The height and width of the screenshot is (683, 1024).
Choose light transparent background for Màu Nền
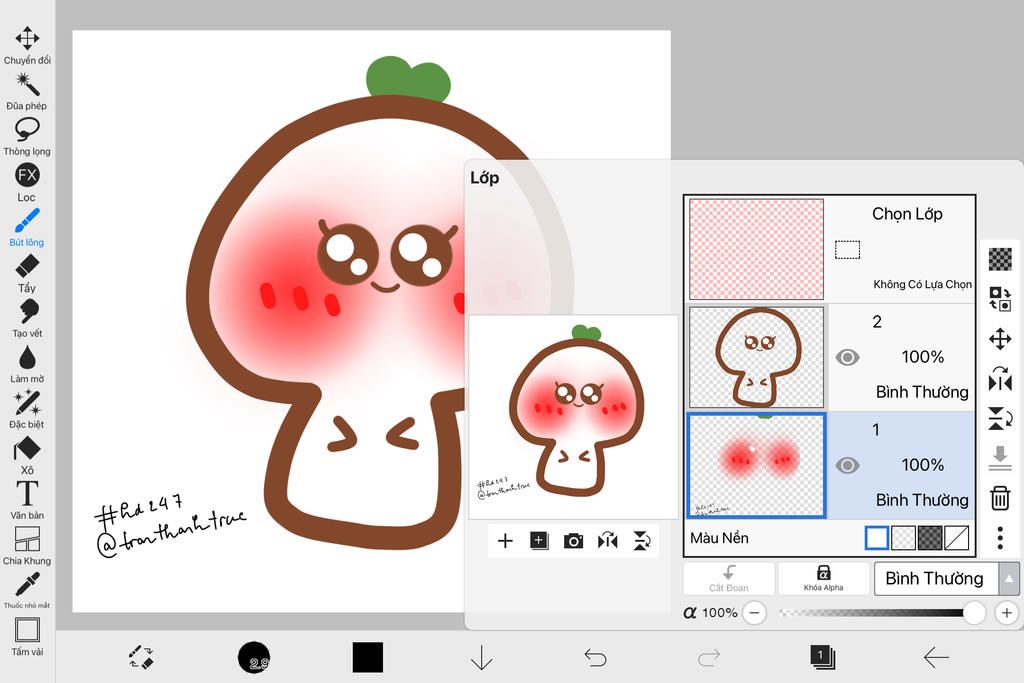(x=903, y=538)
